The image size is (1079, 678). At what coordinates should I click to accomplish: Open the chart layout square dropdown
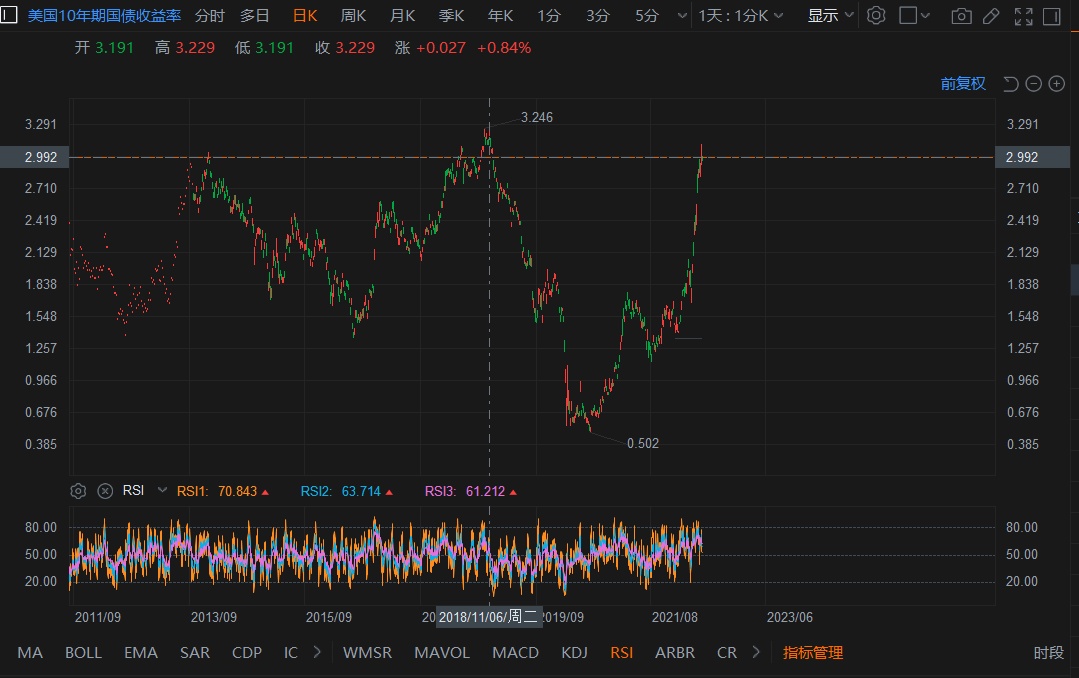point(914,16)
